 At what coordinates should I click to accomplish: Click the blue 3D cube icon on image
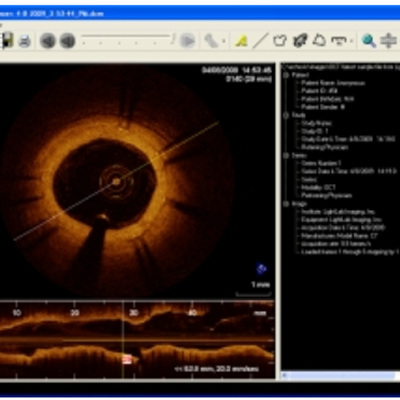[x=261, y=269]
